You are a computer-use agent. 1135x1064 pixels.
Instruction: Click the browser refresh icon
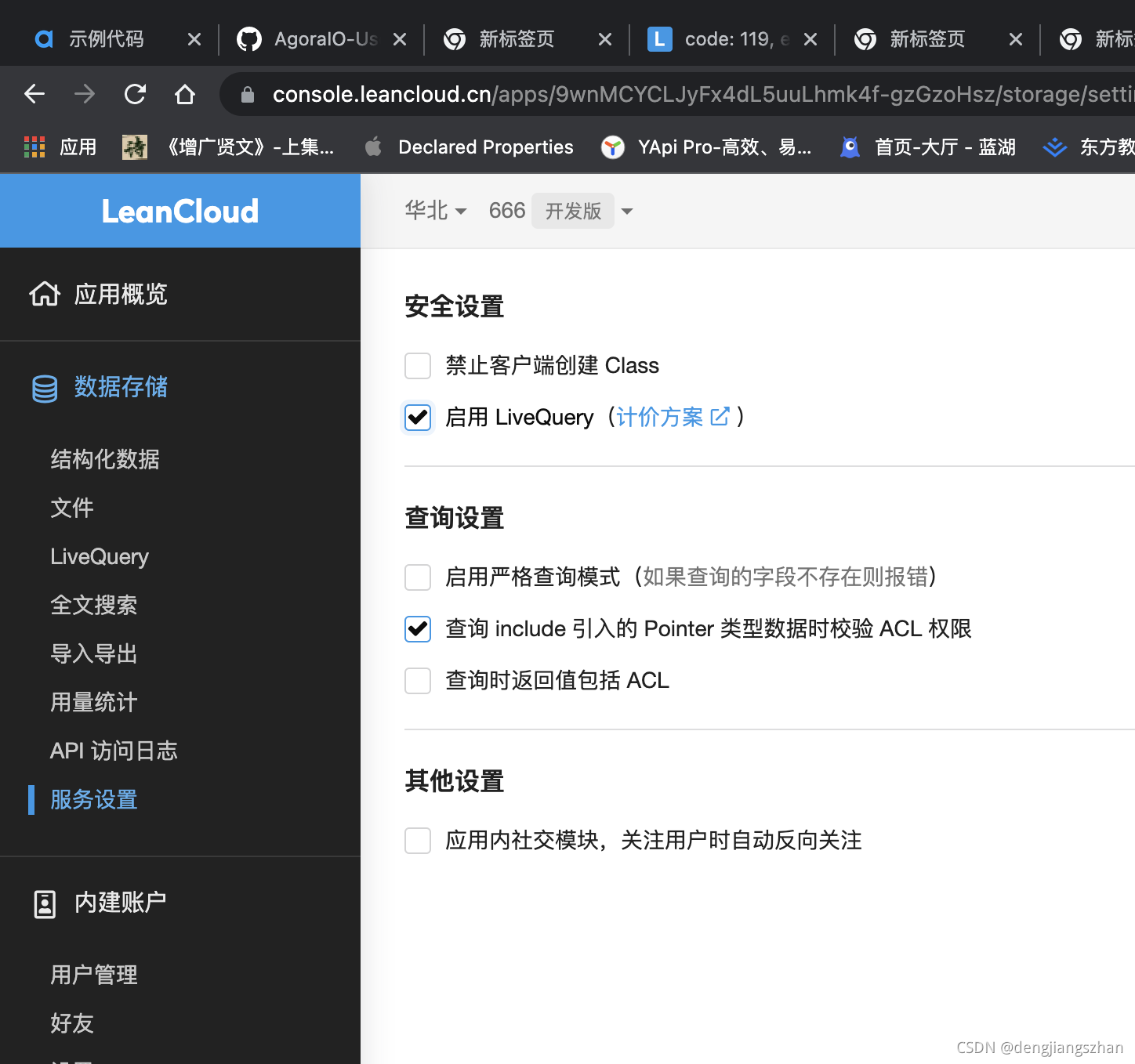click(x=135, y=93)
